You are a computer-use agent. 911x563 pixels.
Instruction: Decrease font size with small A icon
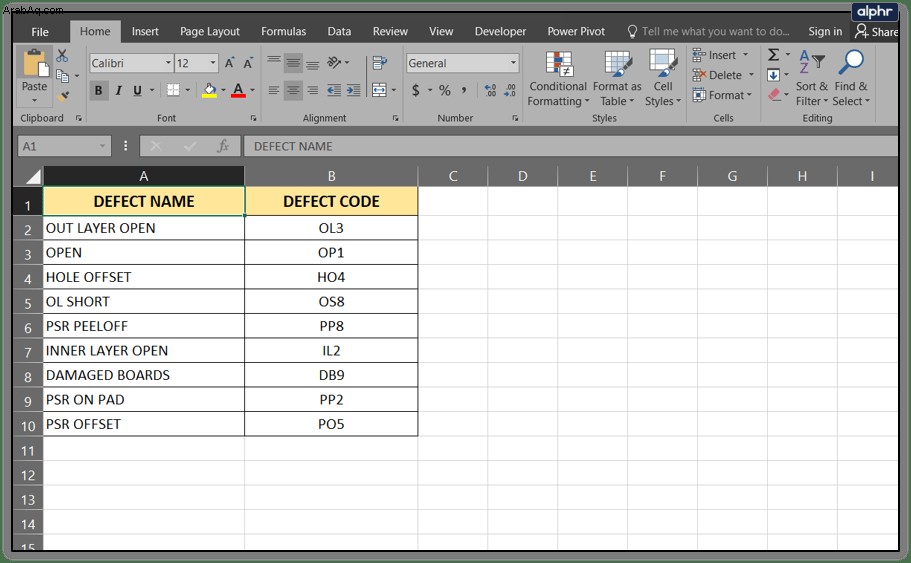248,63
